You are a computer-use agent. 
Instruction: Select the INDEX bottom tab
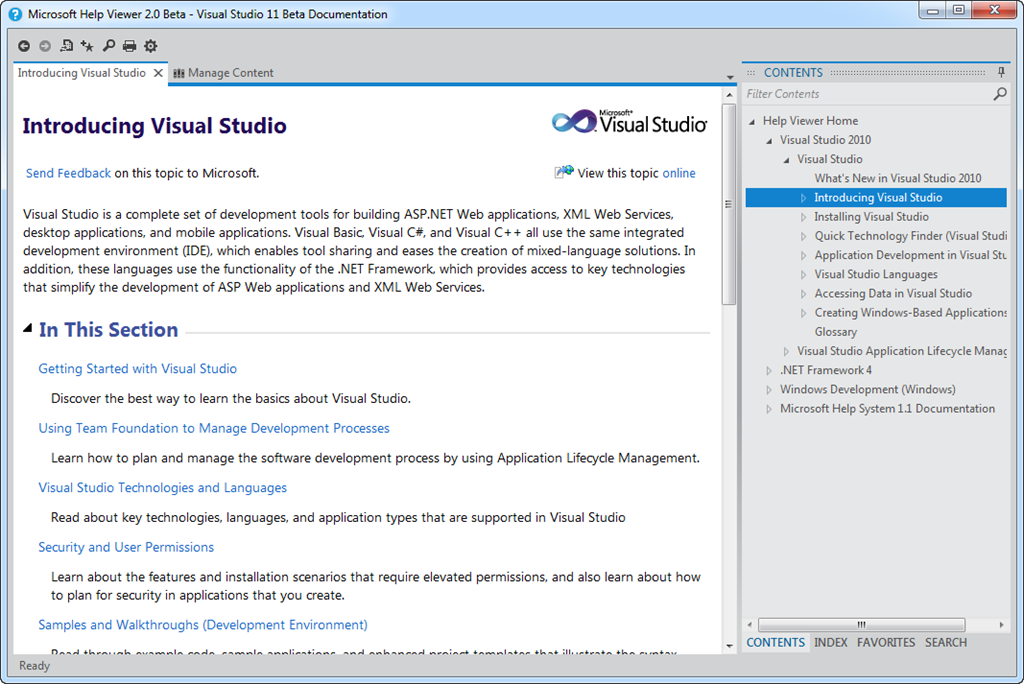[x=831, y=642]
